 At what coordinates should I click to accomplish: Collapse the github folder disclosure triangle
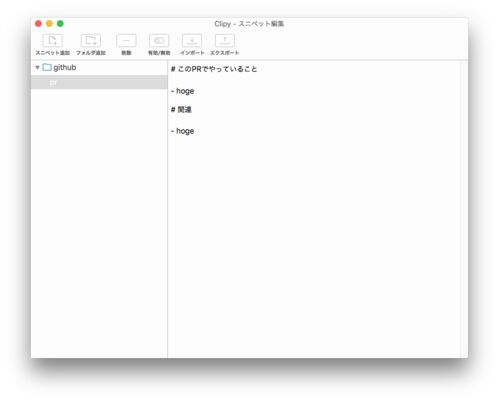tap(37, 68)
